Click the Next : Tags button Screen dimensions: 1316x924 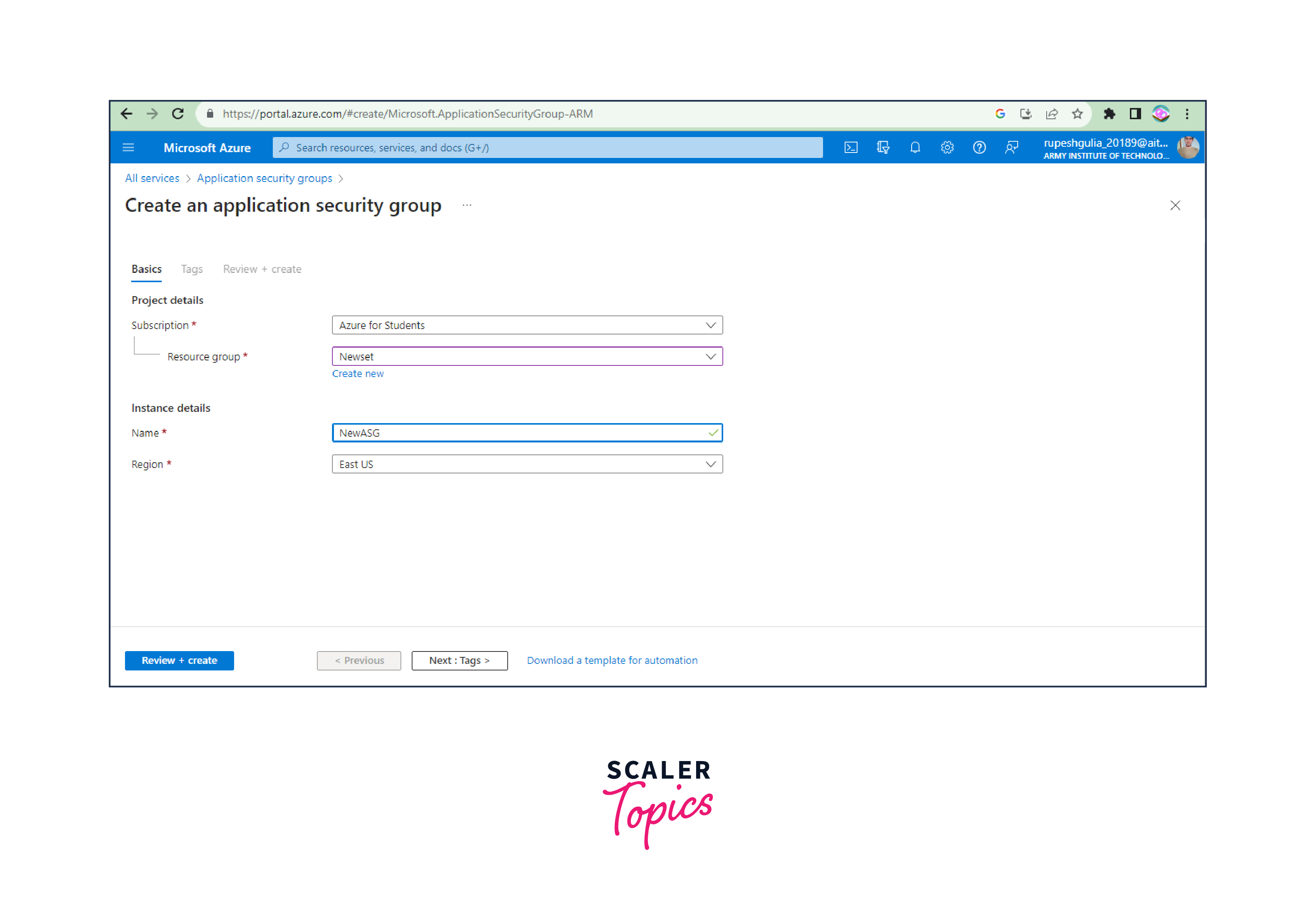(x=459, y=660)
